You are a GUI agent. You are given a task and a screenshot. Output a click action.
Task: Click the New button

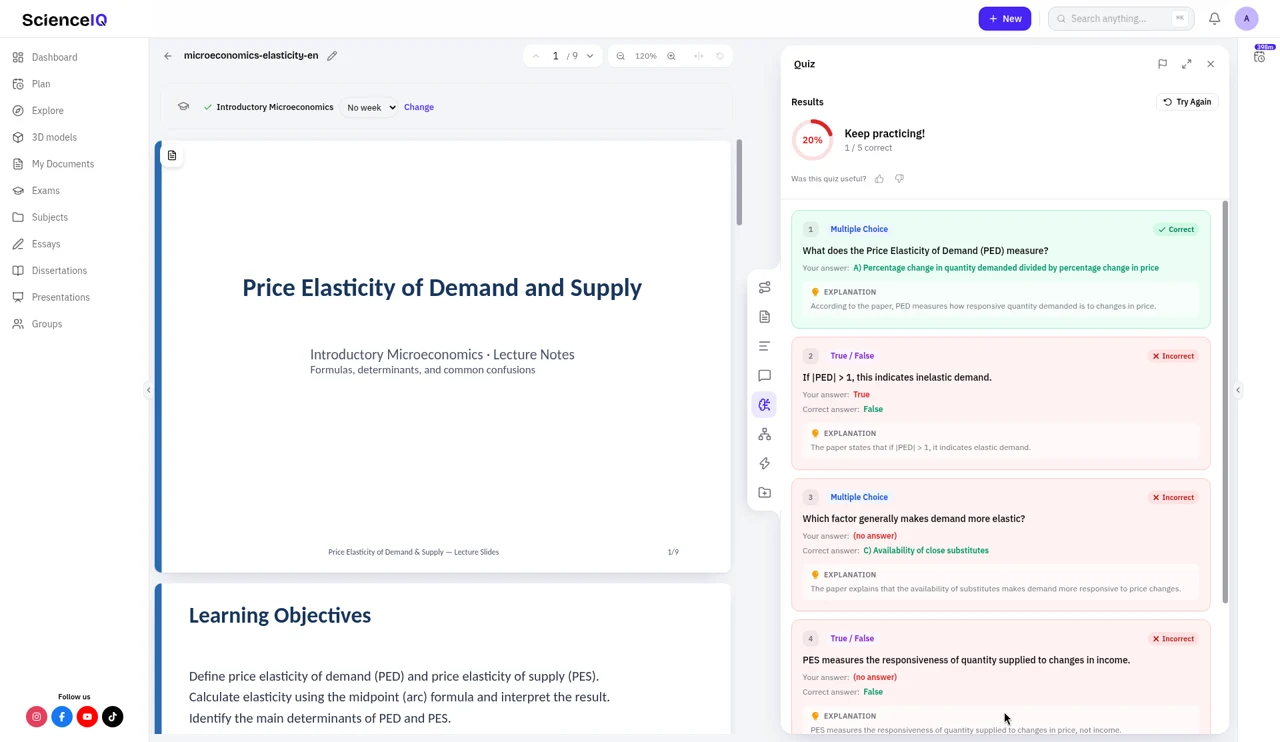[1004, 19]
